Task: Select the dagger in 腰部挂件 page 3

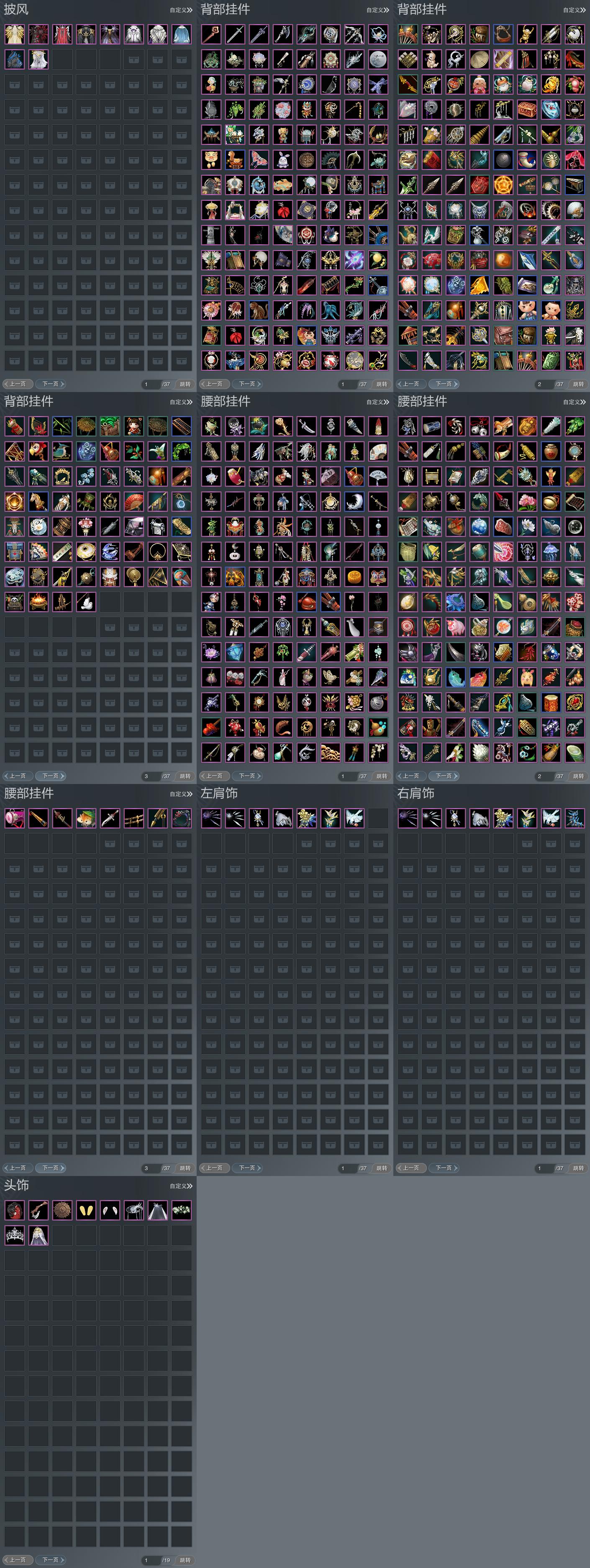Action: pos(110,818)
